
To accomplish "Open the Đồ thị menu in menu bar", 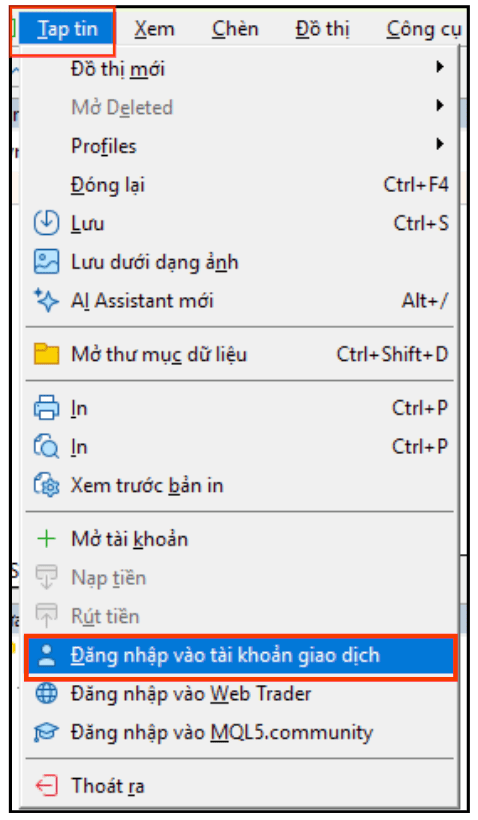I will (322, 29).
